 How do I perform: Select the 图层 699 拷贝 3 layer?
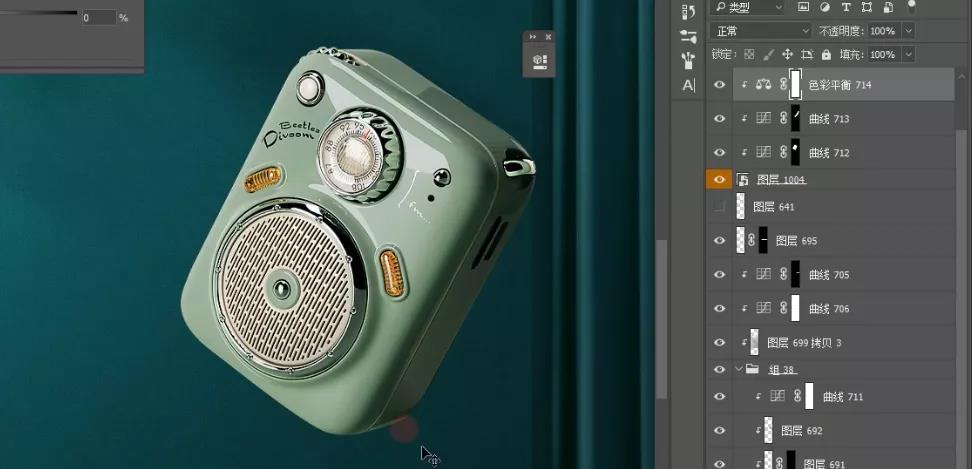click(844, 342)
